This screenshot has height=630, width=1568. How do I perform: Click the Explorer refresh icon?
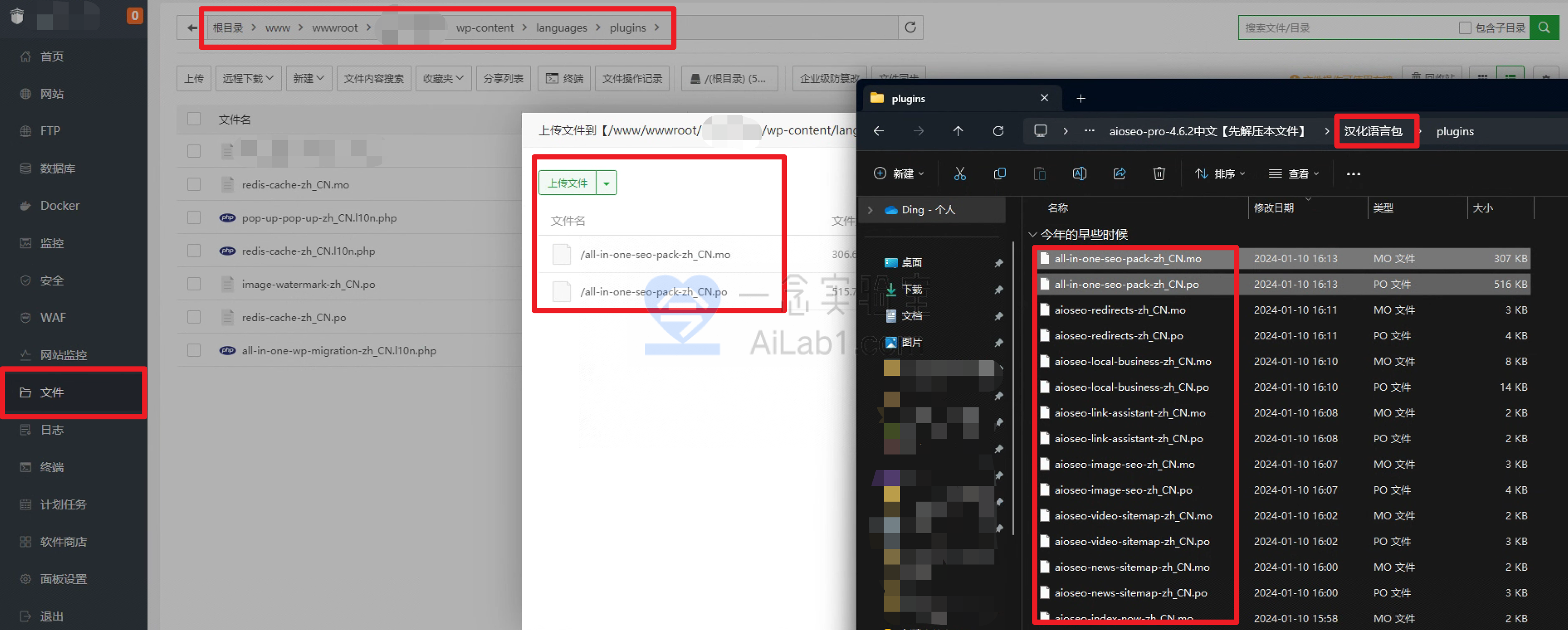coord(998,131)
